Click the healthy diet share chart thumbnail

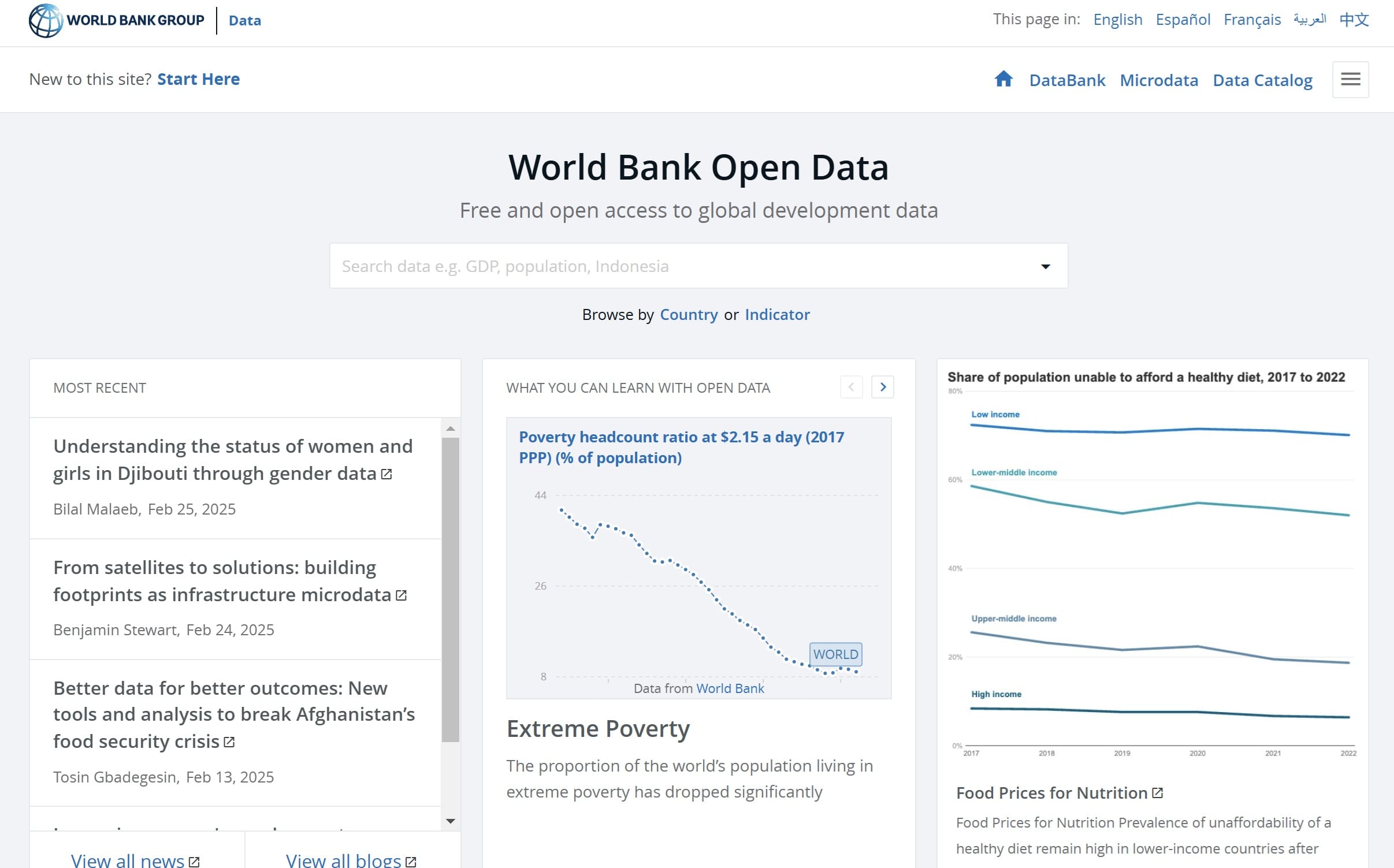coord(1152,563)
